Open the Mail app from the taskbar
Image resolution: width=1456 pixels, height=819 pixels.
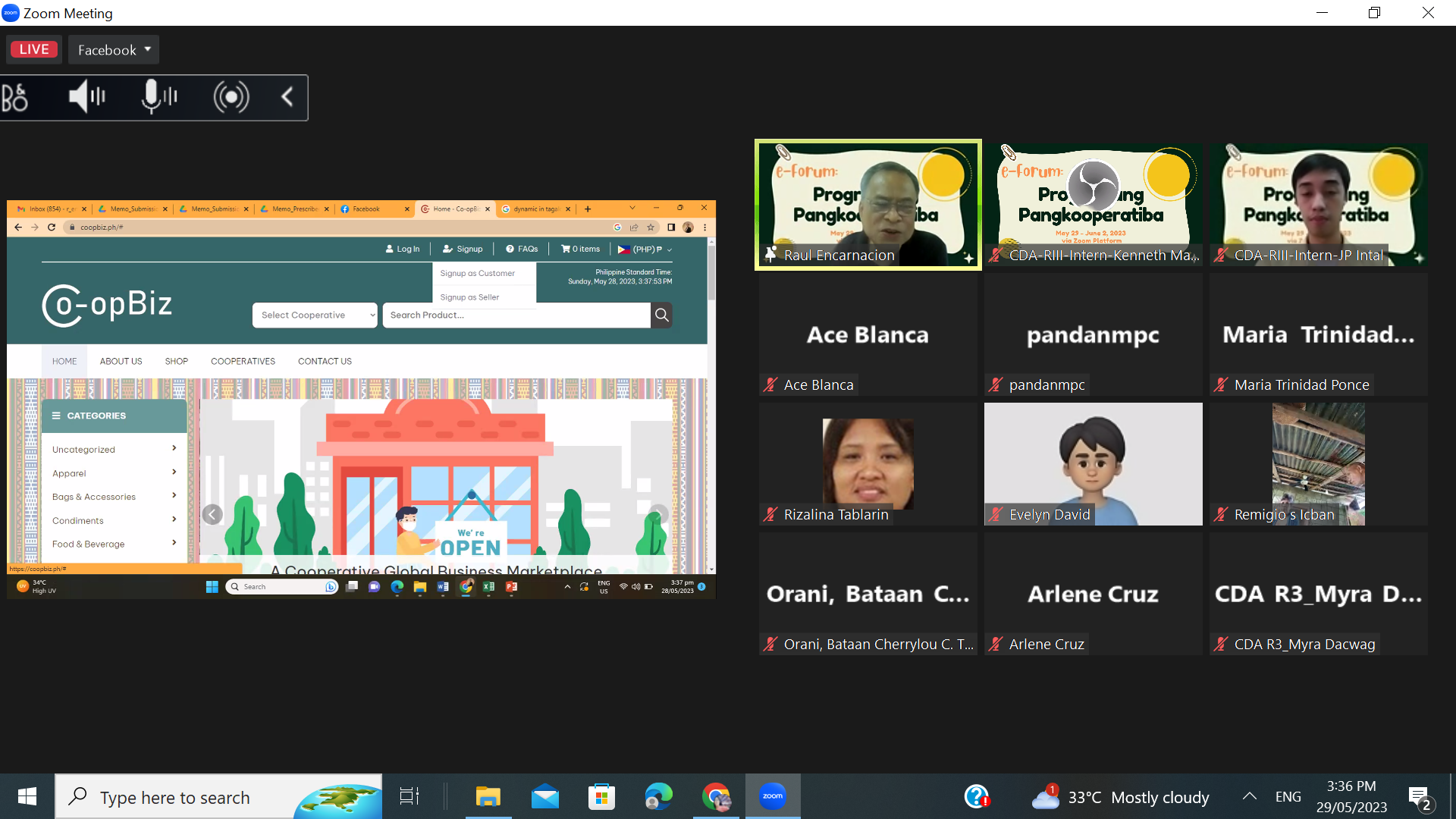click(545, 797)
